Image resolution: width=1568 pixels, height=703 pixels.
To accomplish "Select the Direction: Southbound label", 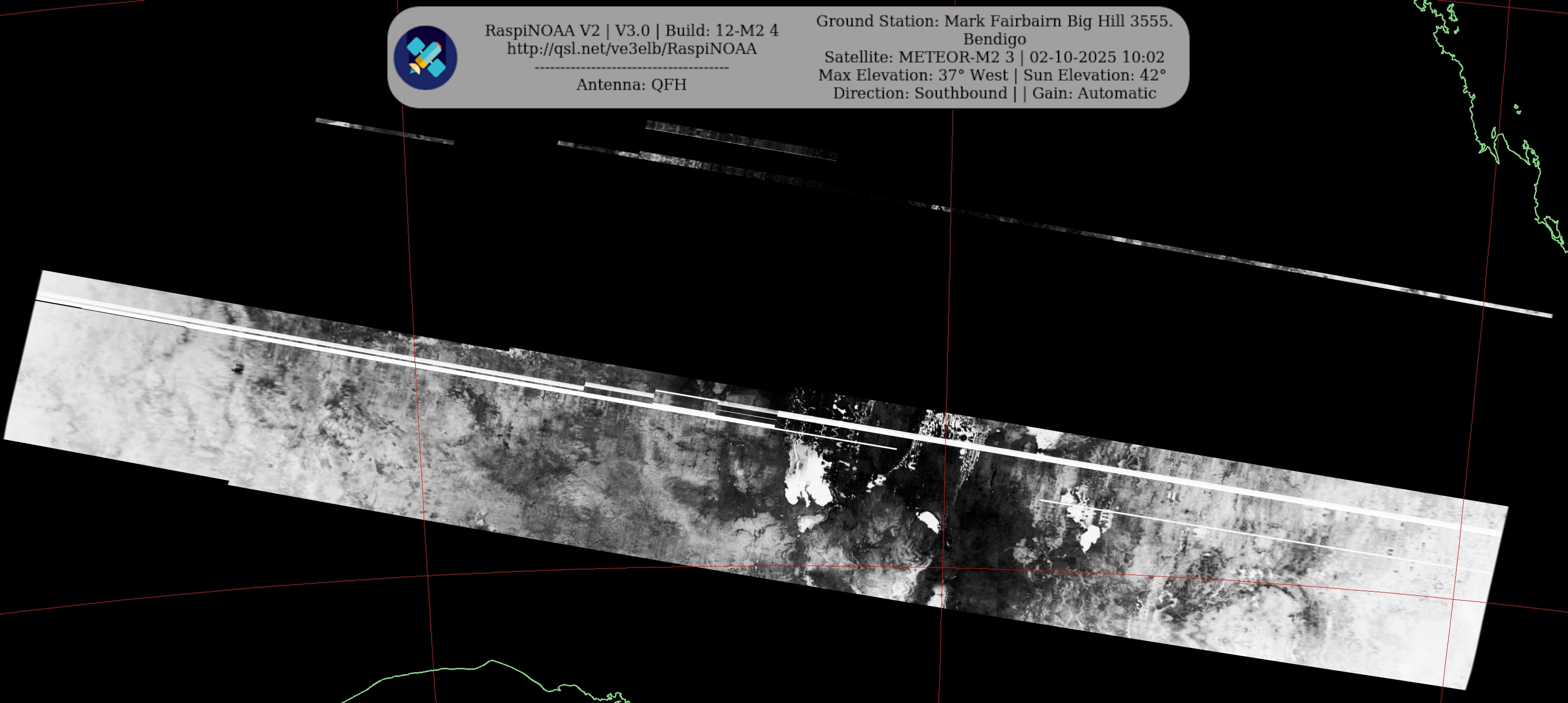I will 920,93.
